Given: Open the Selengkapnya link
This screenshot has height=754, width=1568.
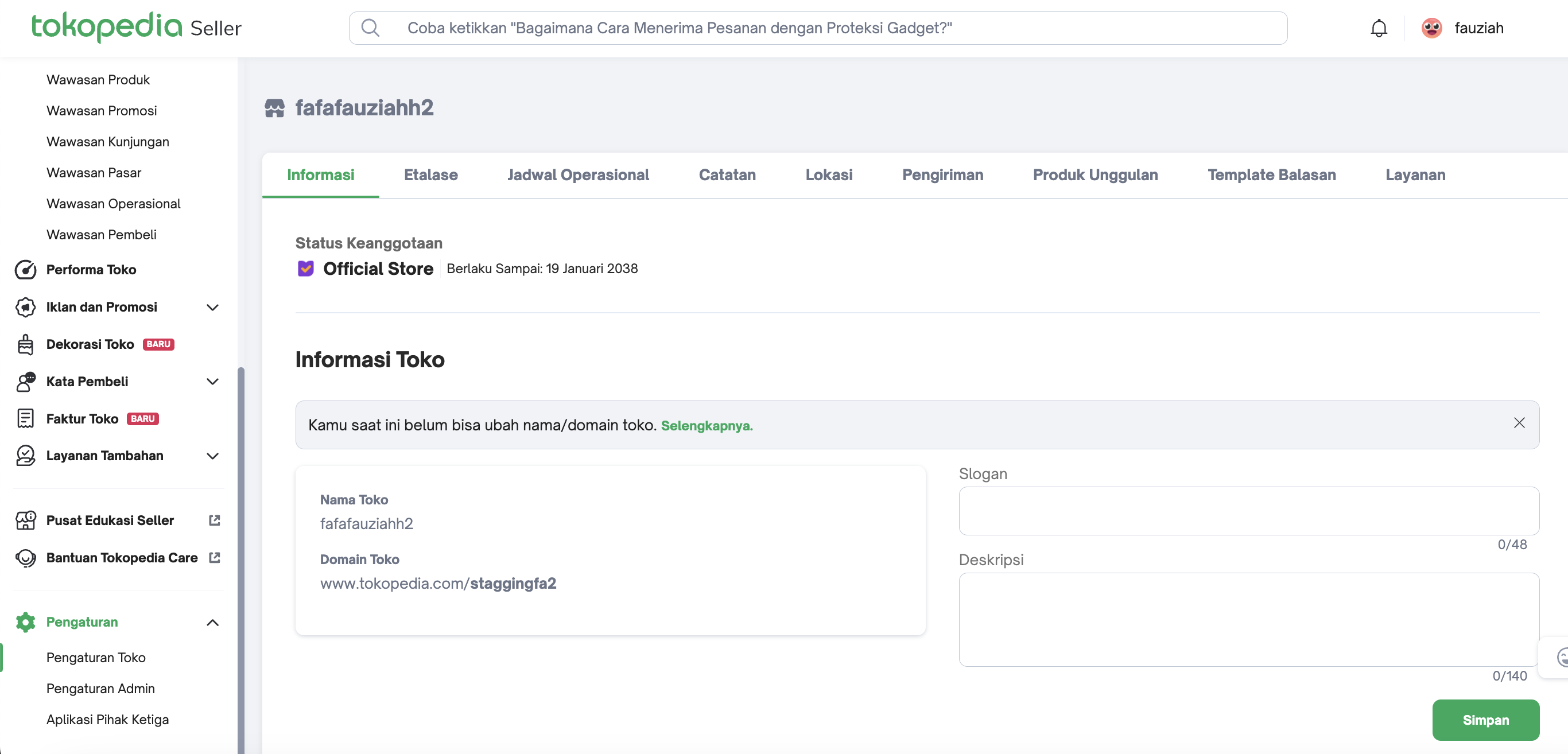Looking at the screenshot, I should coord(706,425).
